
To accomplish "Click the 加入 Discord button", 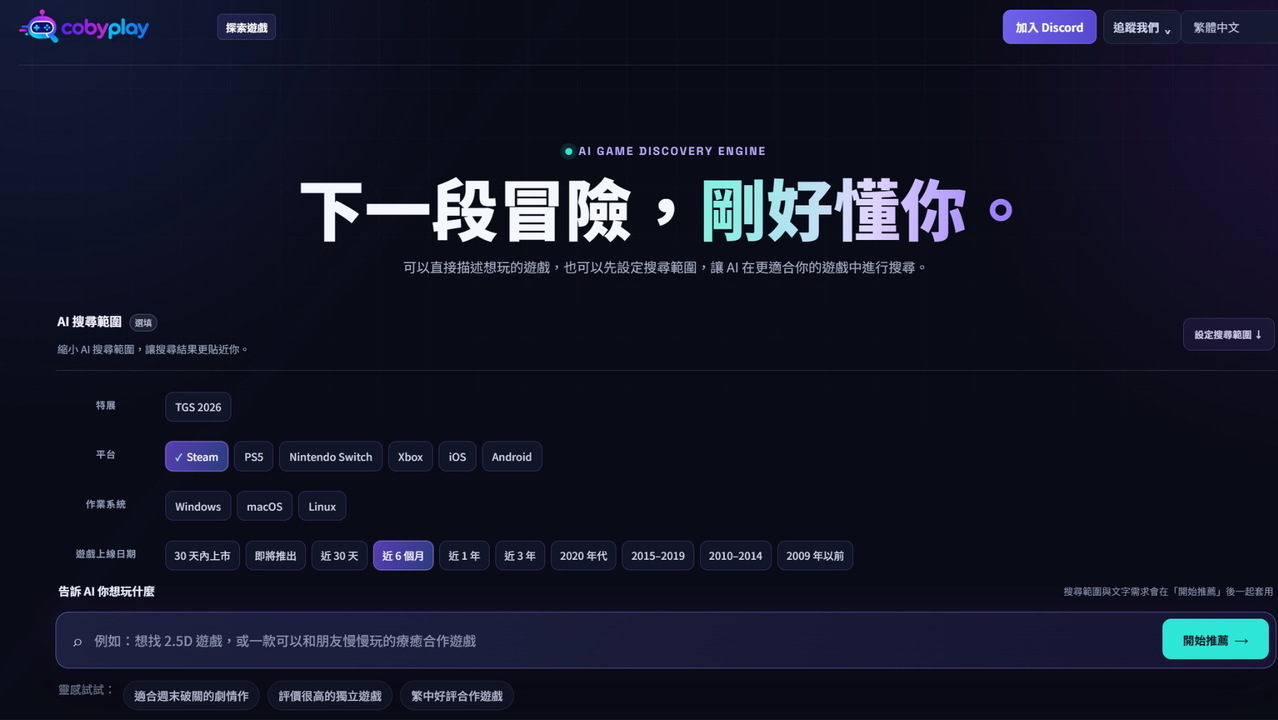I will (1049, 27).
